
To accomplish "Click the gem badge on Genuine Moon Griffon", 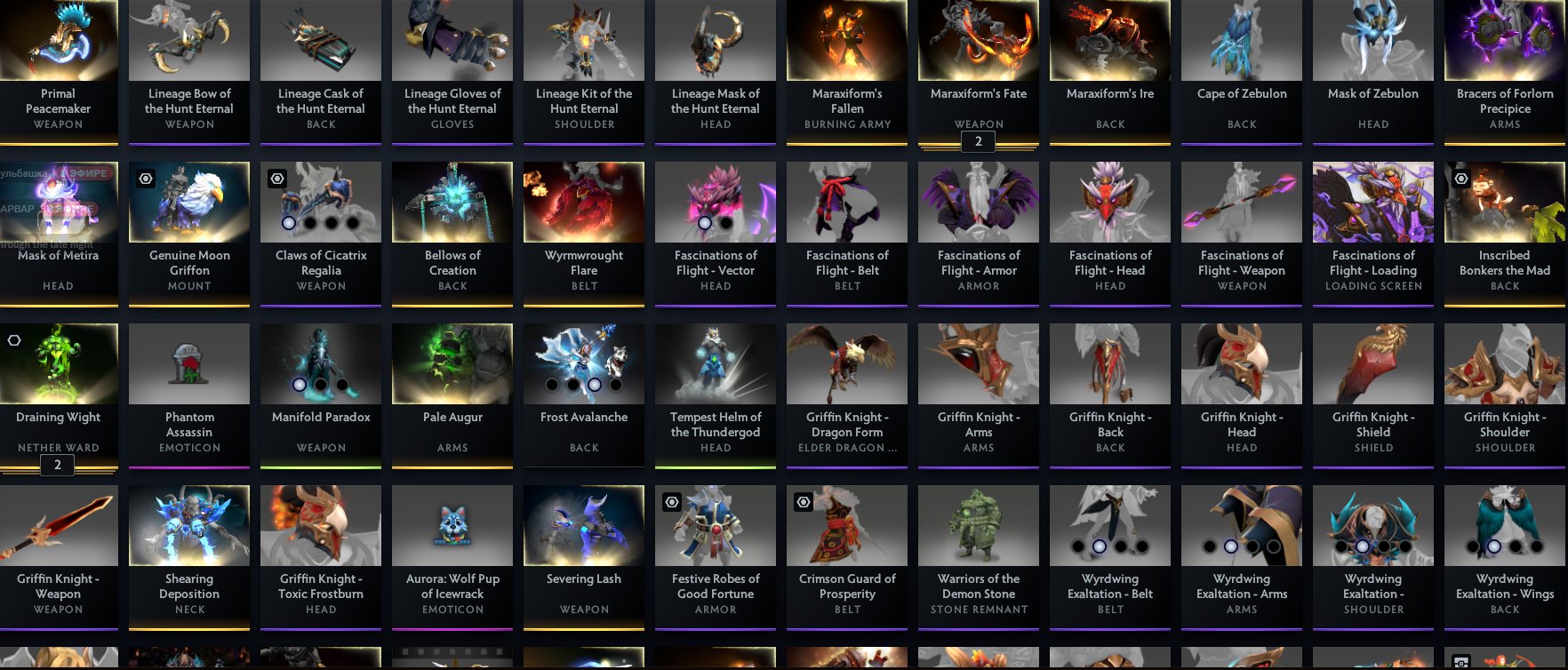I will [146, 179].
